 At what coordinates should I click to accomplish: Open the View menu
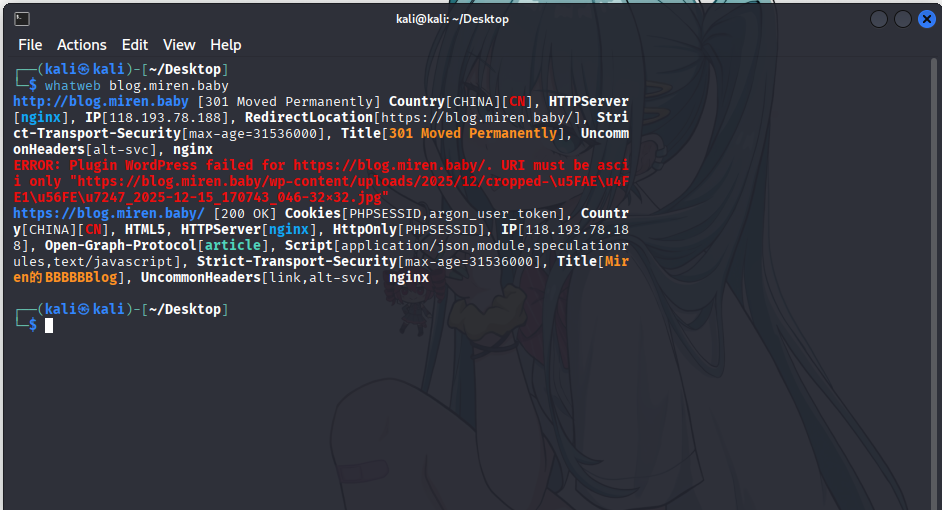179,45
